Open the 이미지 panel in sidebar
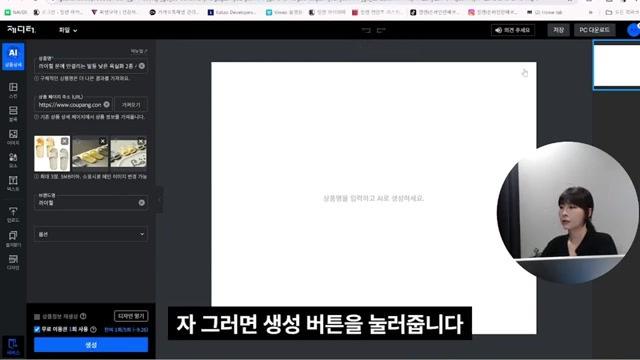This screenshot has height=360, width=640. click(13, 137)
